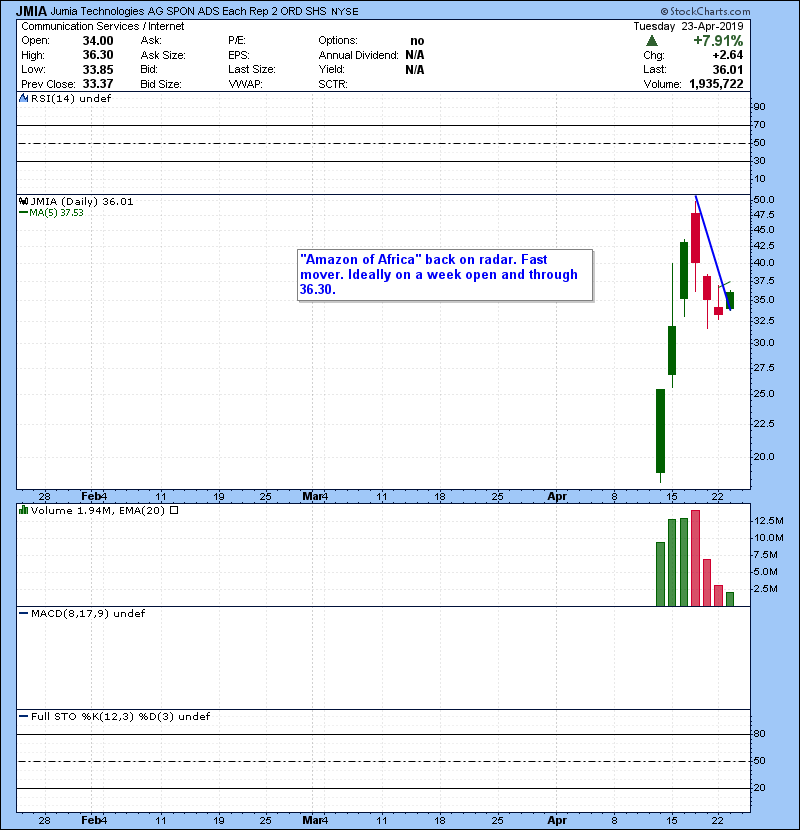The width and height of the screenshot is (800, 830).
Task: Click the SCTR label
Action: pos(333,84)
